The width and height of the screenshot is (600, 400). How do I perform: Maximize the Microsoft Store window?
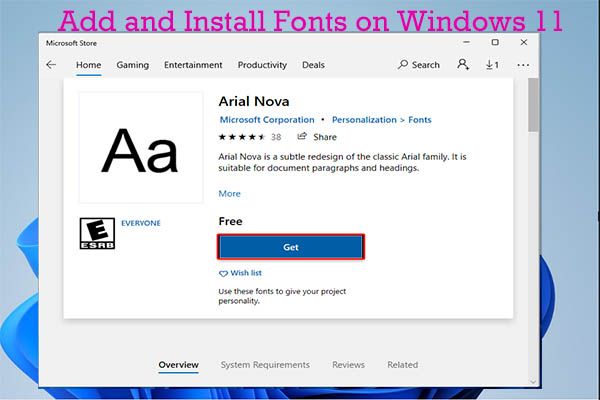click(495, 42)
